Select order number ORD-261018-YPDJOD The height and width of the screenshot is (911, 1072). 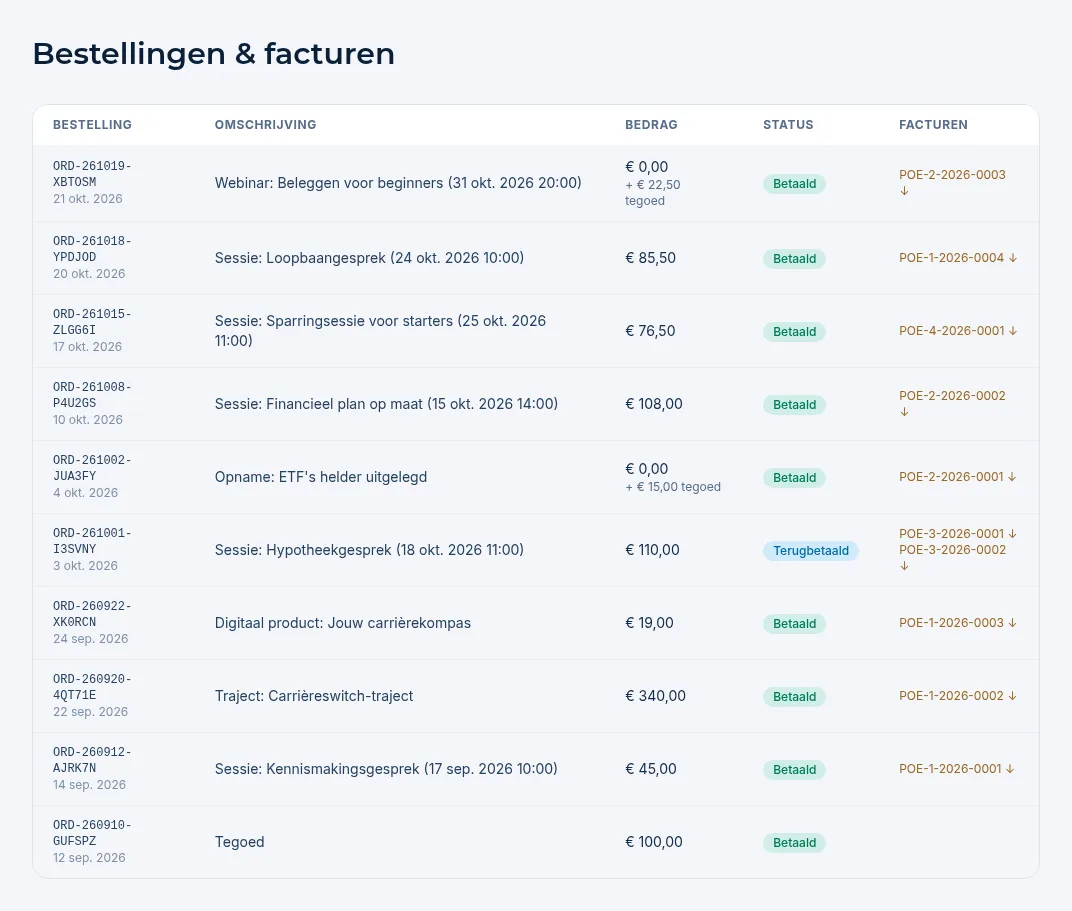pos(92,249)
